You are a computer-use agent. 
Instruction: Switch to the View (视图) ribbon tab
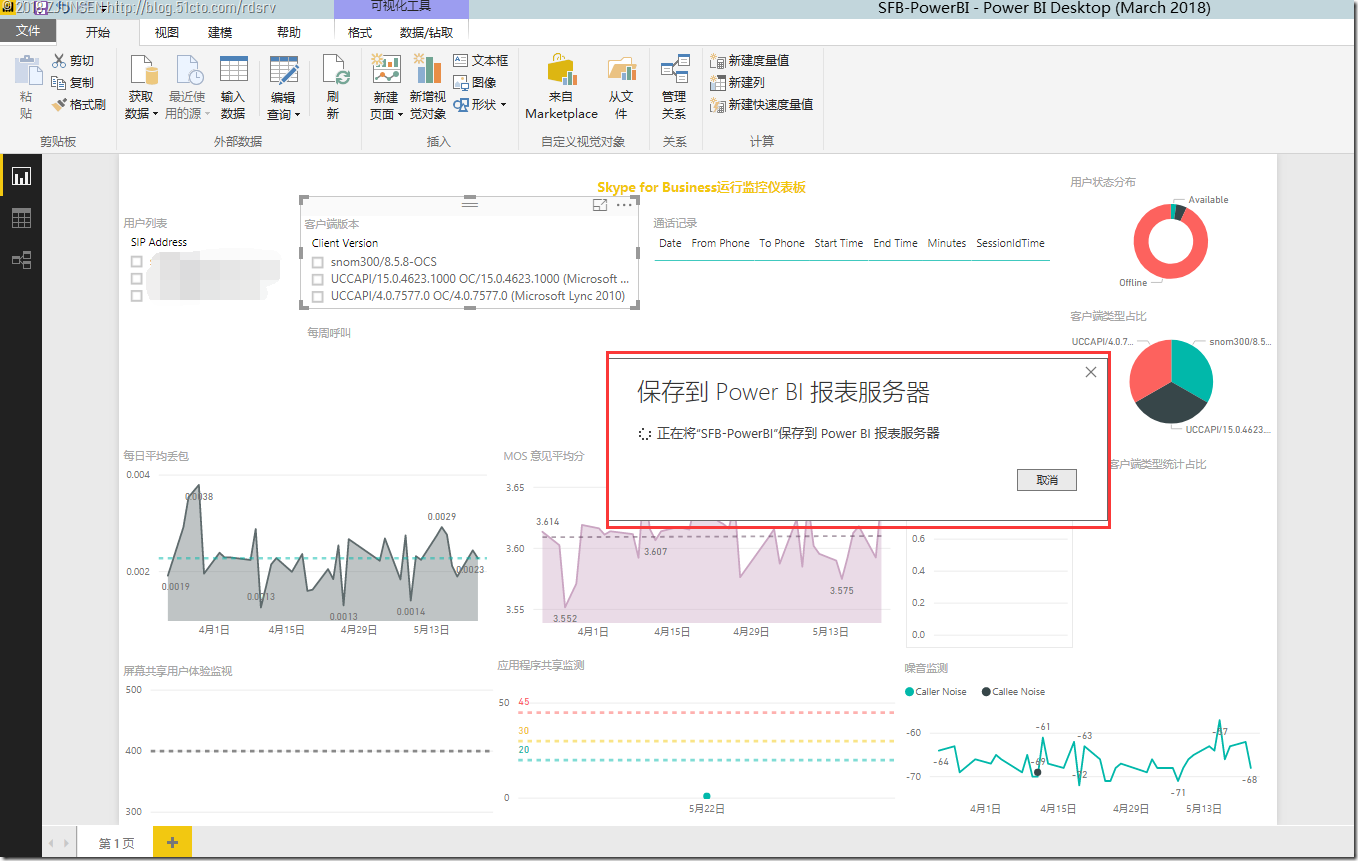[167, 32]
